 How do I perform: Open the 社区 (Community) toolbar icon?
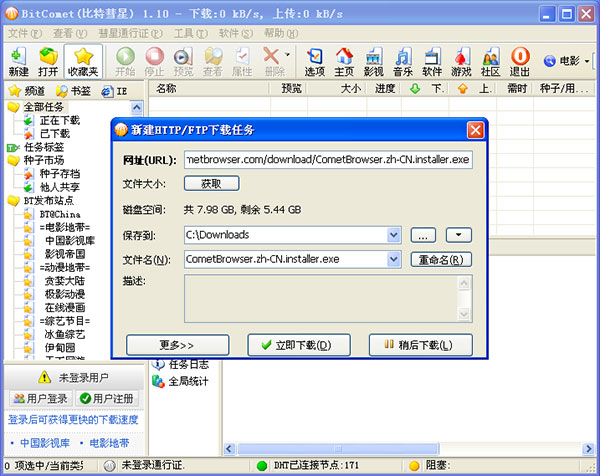point(491,62)
